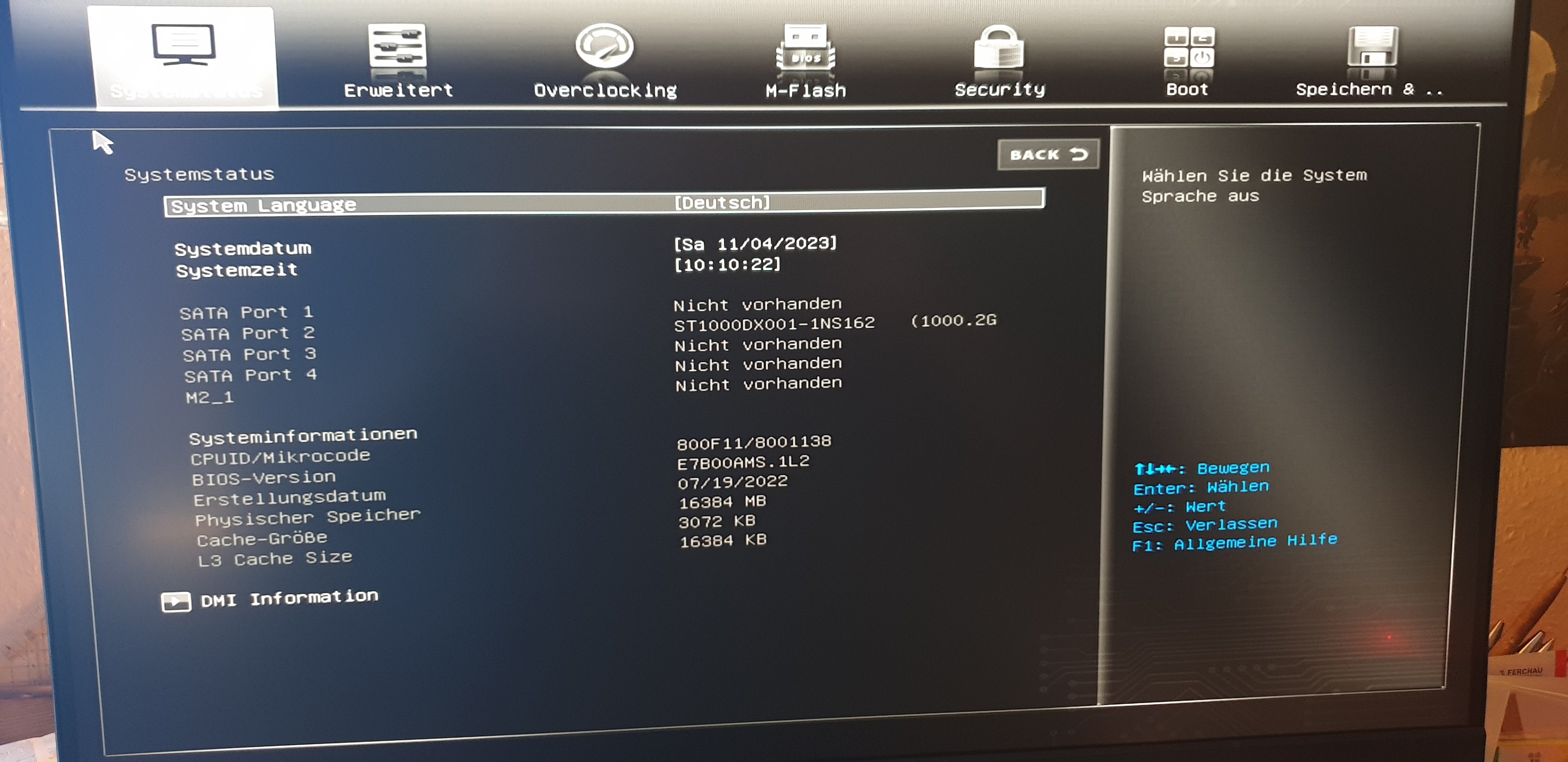This screenshot has width=1568, height=762.
Task: Click the BIOS-Version info row
Action: [x=263, y=478]
